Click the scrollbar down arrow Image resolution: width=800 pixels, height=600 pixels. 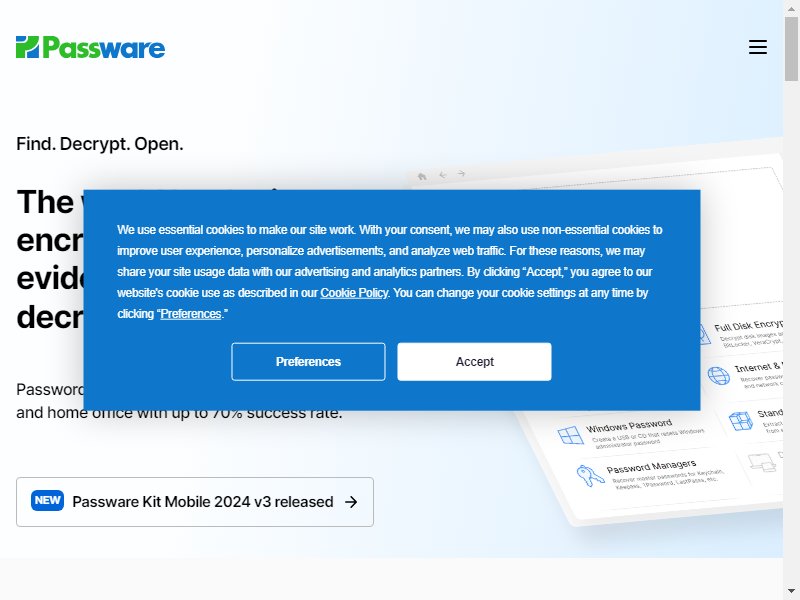click(791, 592)
